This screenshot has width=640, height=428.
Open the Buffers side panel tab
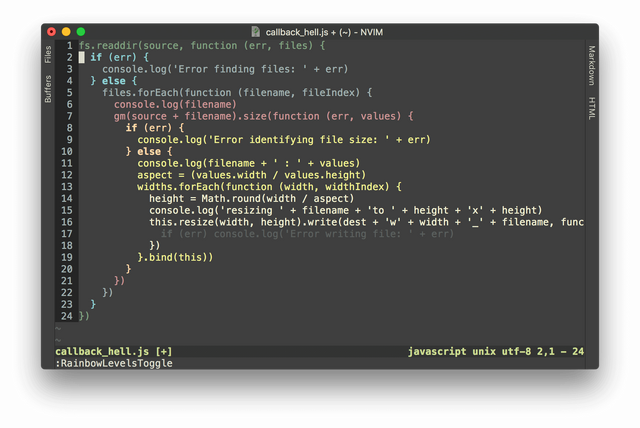[48, 89]
